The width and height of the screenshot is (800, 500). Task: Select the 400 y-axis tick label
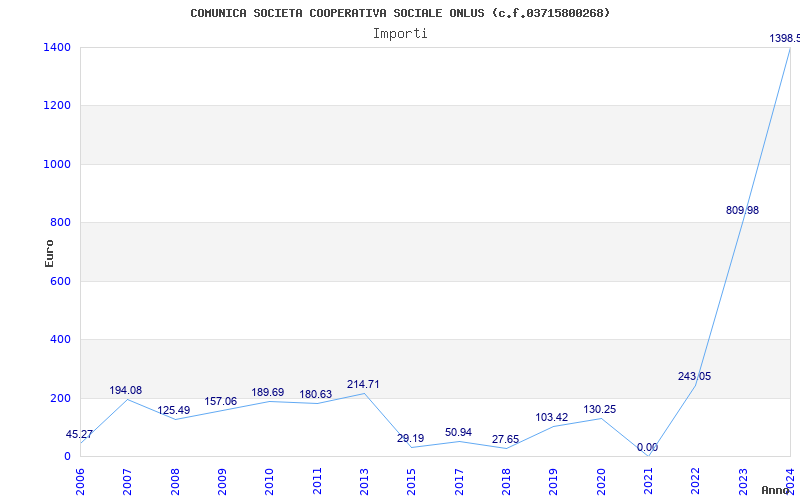pos(60,339)
